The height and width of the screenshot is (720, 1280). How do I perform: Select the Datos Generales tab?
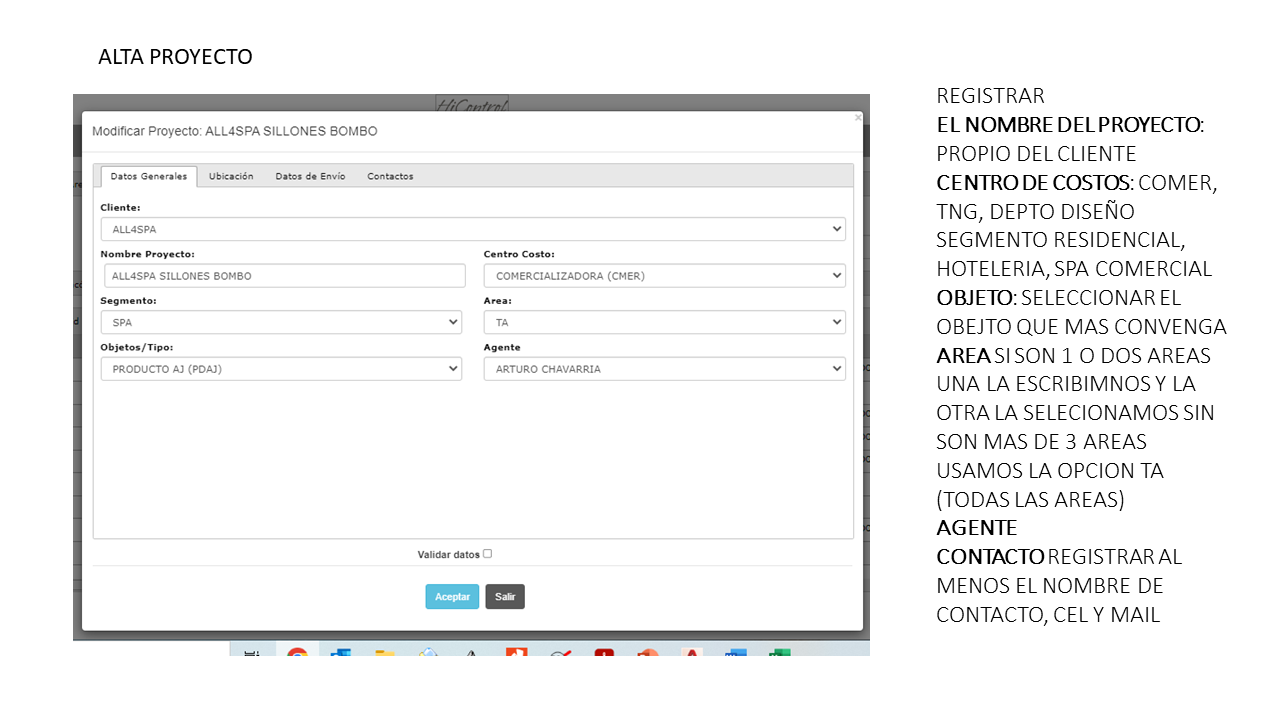click(148, 176)
